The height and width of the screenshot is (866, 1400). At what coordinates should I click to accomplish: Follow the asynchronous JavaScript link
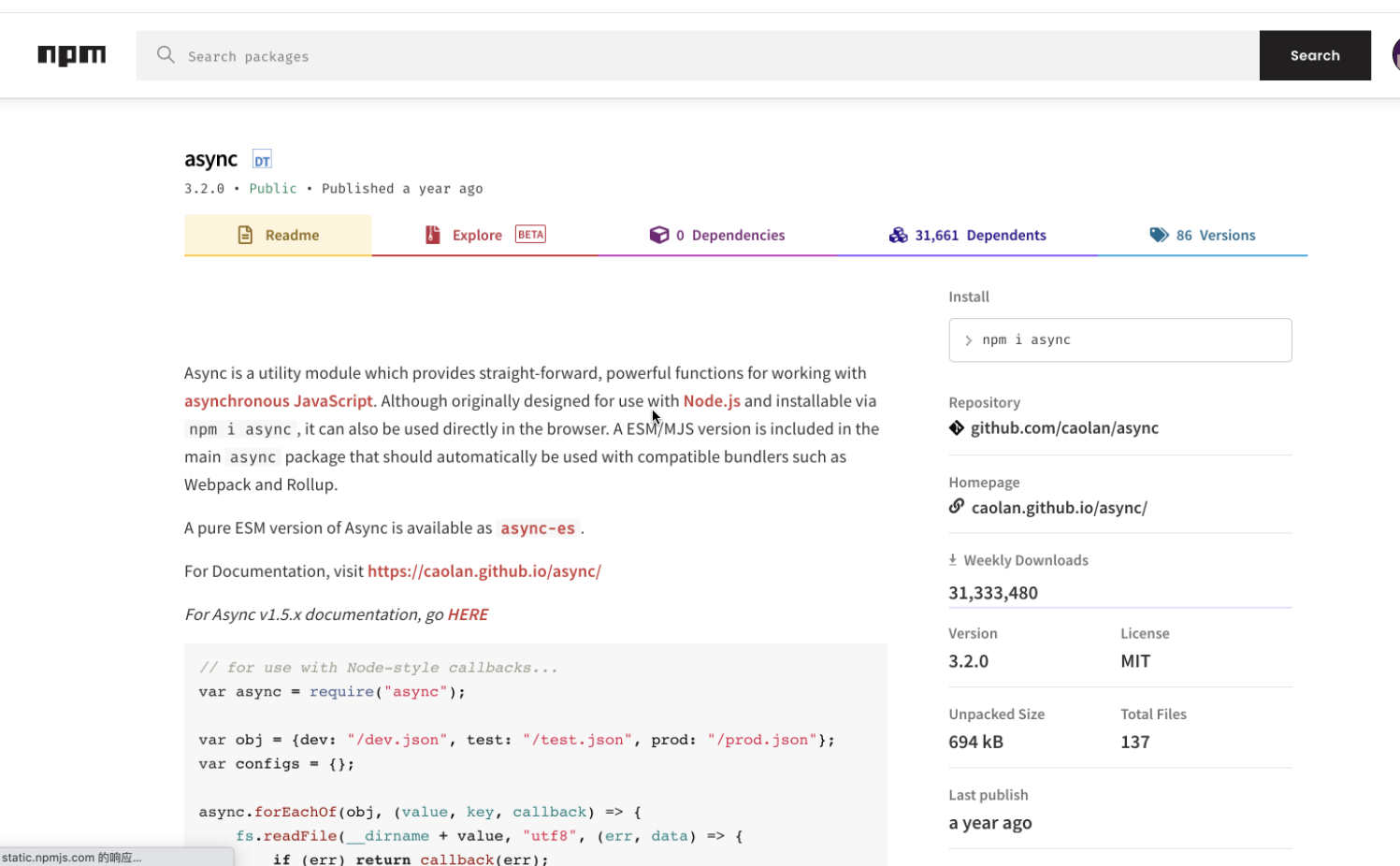click(279, 400)
